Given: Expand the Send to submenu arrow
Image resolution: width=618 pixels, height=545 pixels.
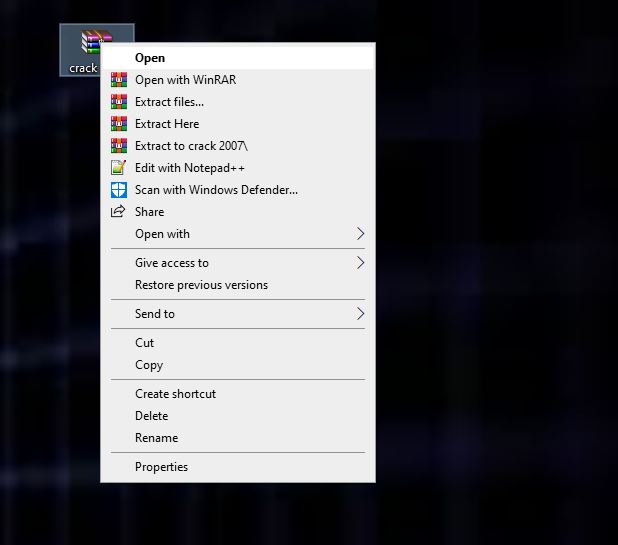Looking at the screenshot, I should [x=360, y=314].
